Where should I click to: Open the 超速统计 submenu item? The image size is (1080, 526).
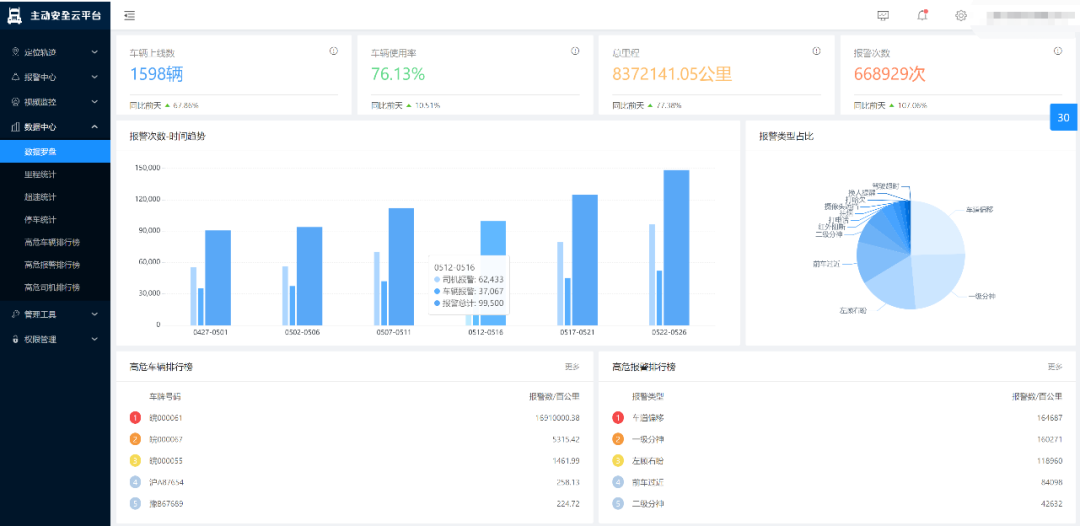(55, 197)
